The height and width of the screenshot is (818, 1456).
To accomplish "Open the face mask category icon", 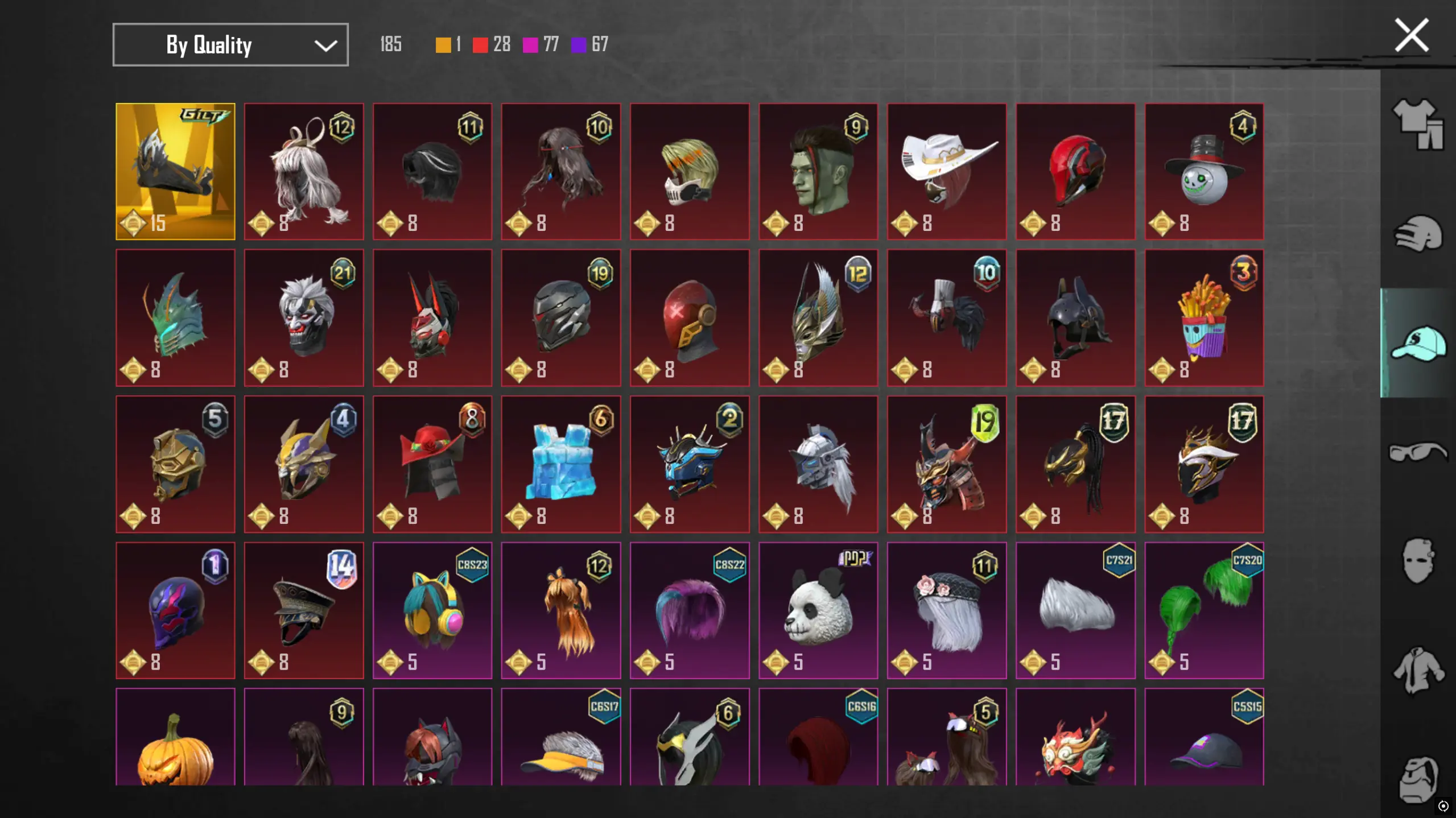I will click(1418, 561).
